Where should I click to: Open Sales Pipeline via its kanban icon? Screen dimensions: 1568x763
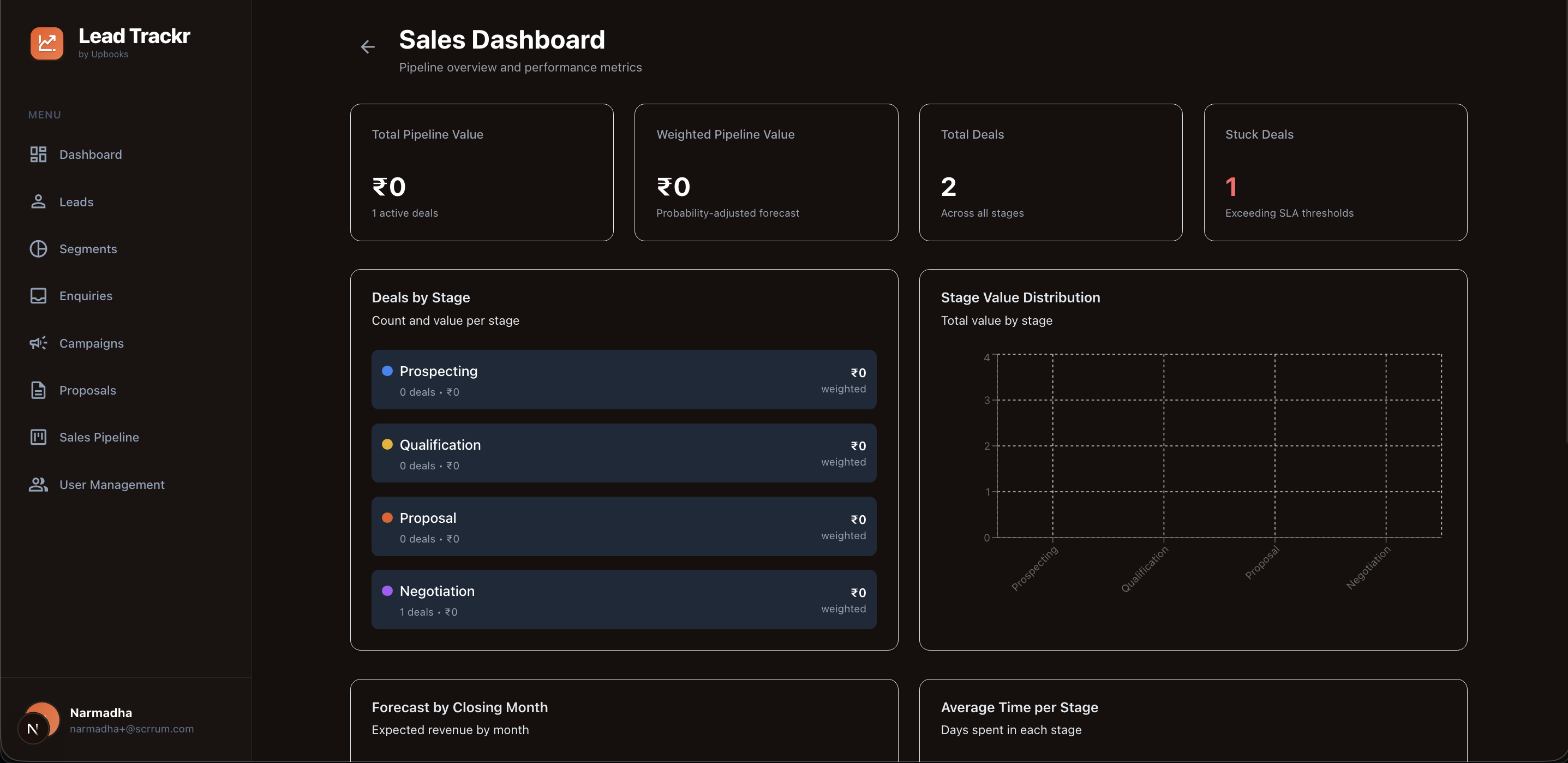pyautogui.click(x=38, y=437)
